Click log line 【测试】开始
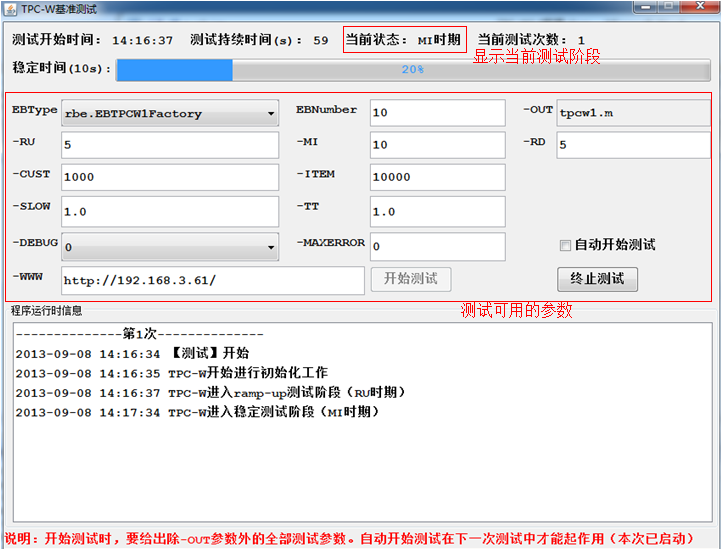The height and width of the screenshot is (549, 721). pyautogui.click(x=132, y=354)
